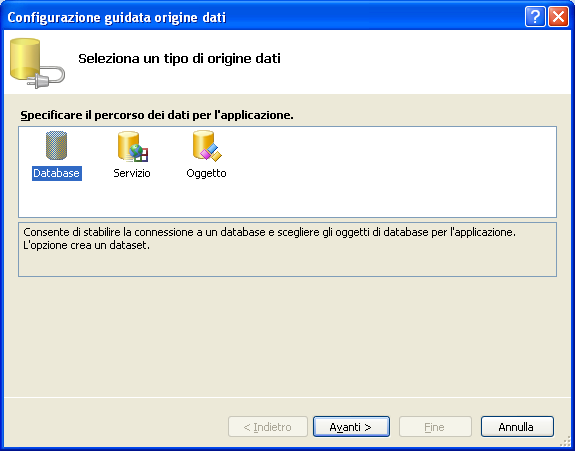Click the 'L'opzione crea un dataset' line
Screen dimensions: 575x451
point(87,245)
